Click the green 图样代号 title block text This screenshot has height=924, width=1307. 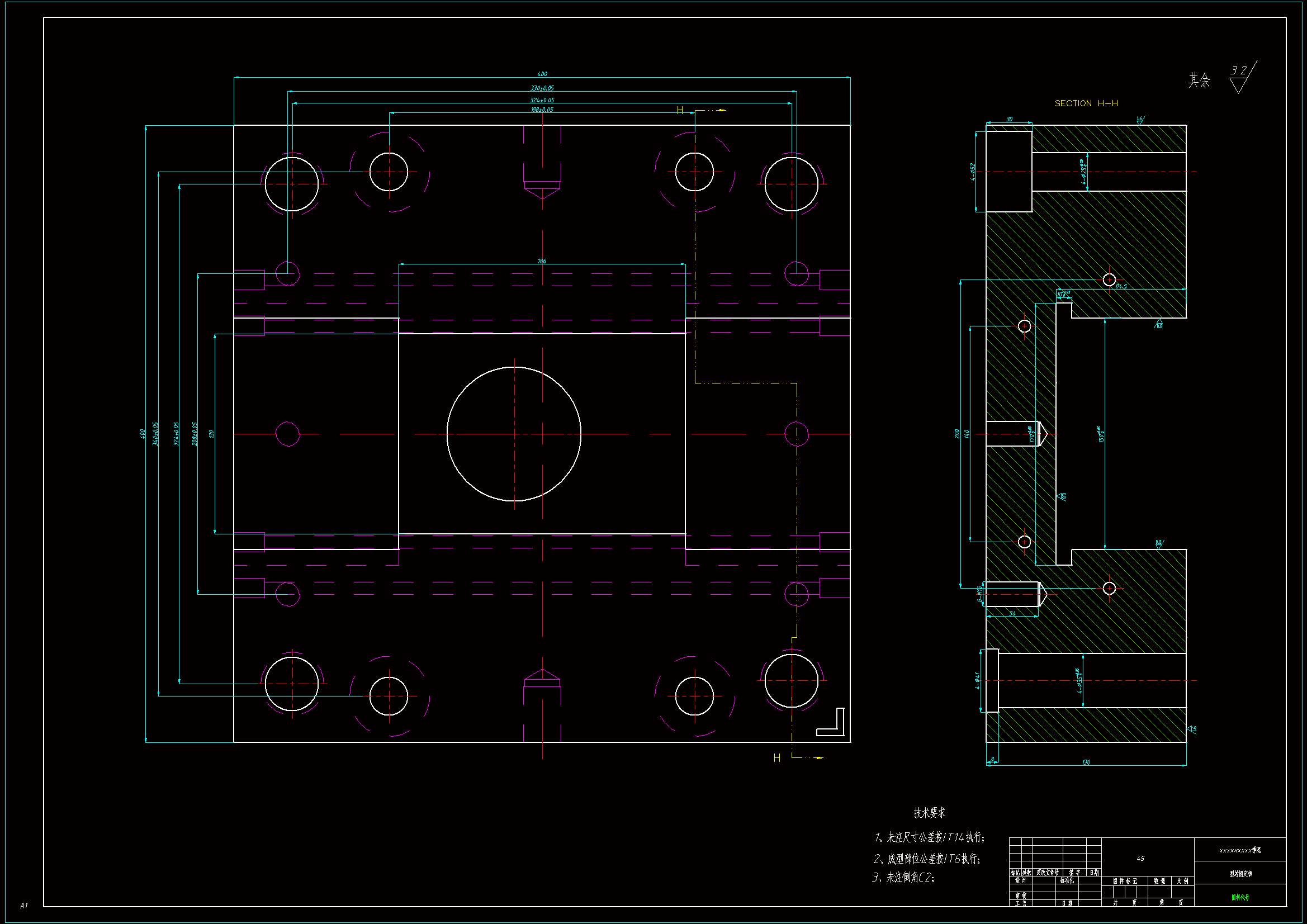pos(1240,897)
